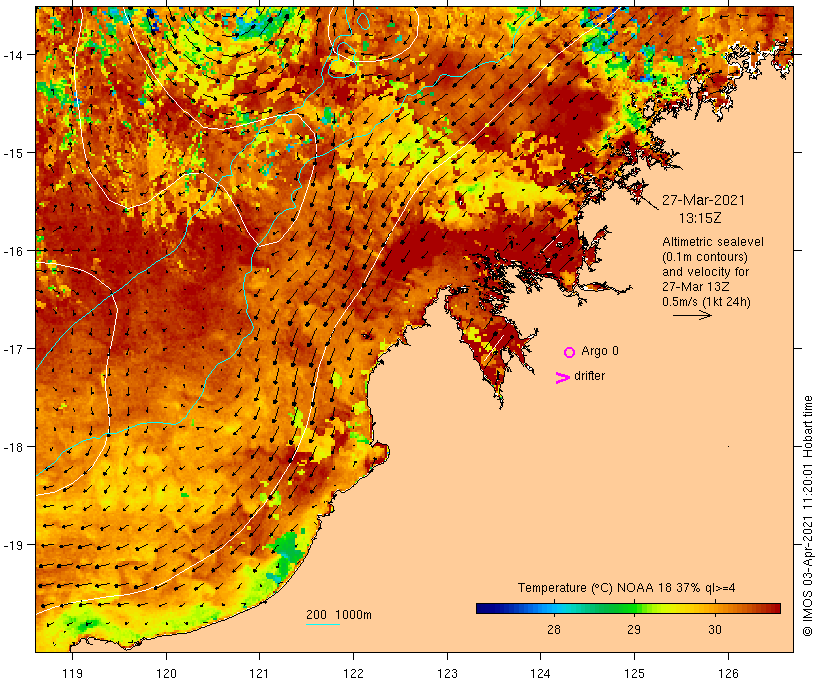Image resolution: width=820 pixels, height=680 pixels.
Task: Click the '121' longitude axis label
Action: [259, 673]
